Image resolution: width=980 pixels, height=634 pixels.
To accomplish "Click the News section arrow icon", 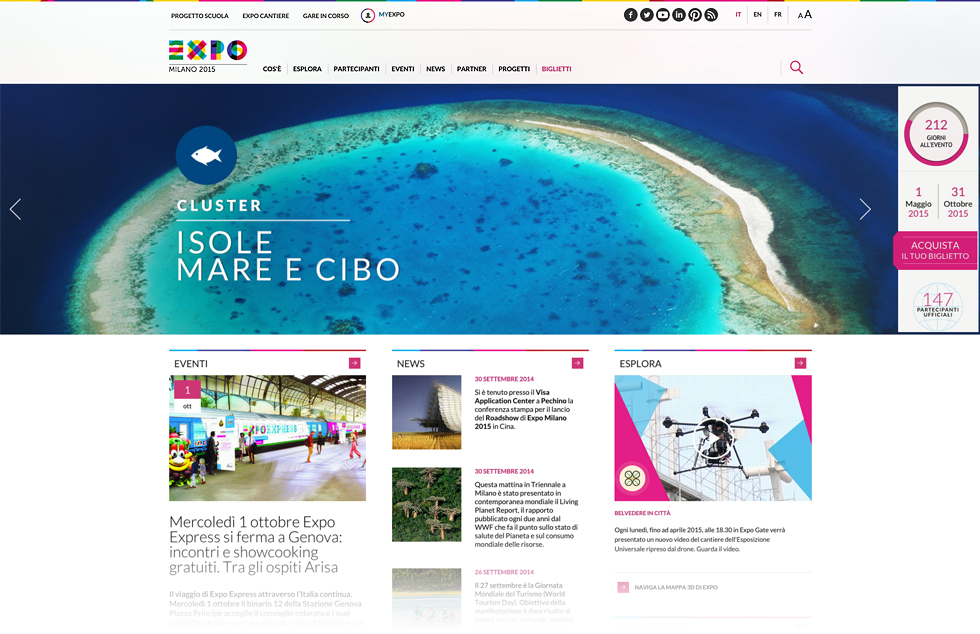I will [578, 363].
